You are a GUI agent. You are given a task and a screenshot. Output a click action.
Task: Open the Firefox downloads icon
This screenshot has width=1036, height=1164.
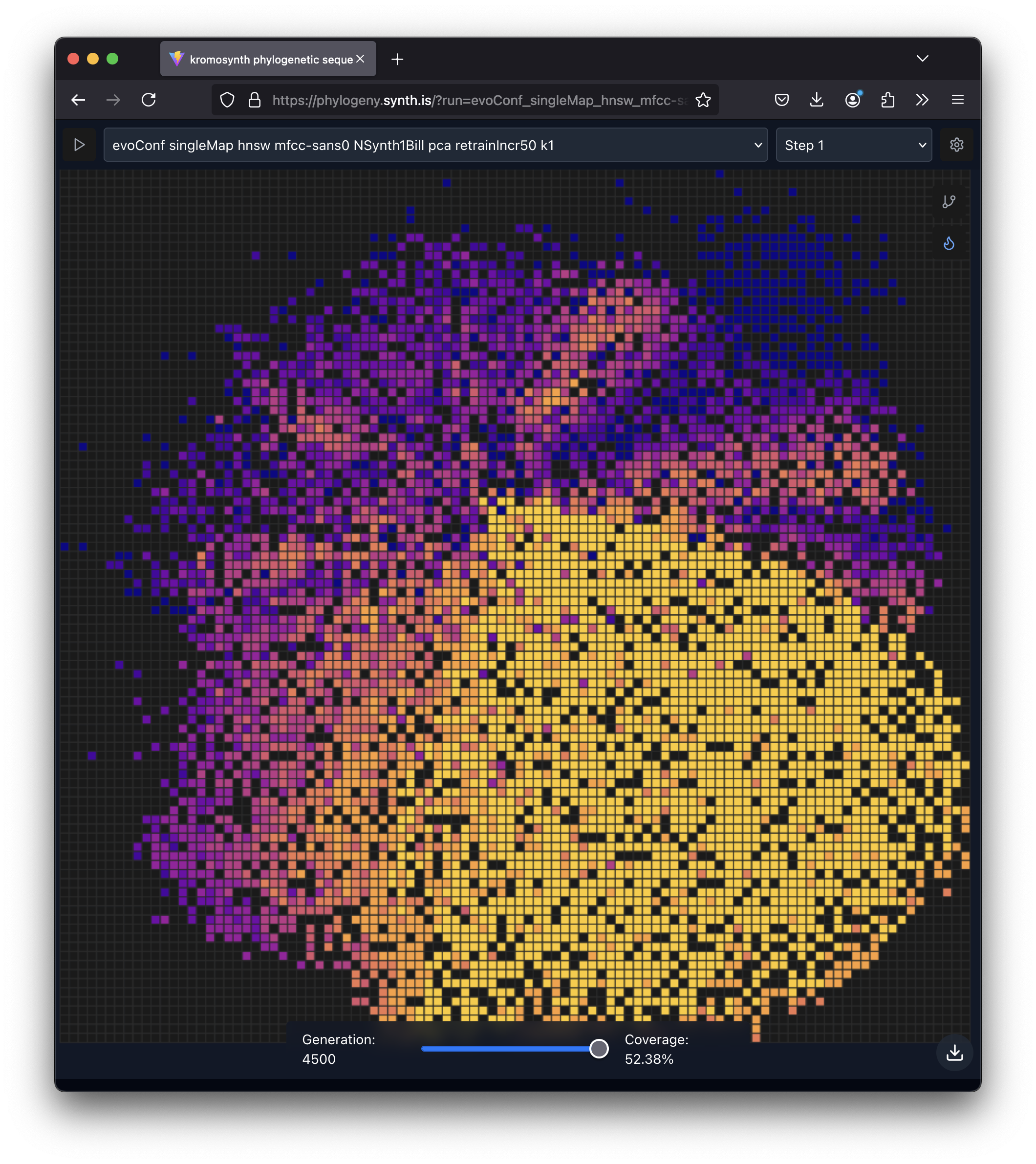point(817,100)
